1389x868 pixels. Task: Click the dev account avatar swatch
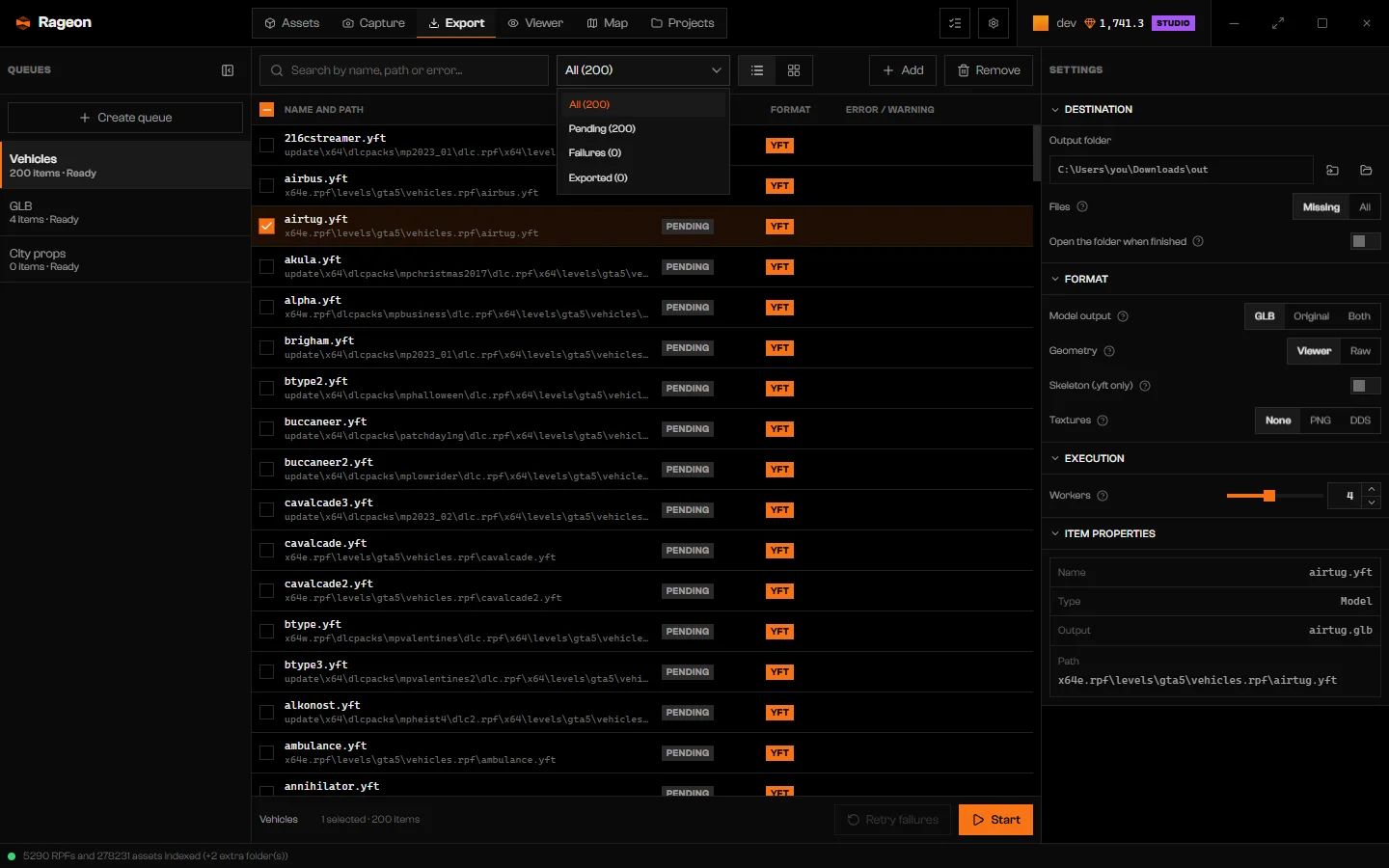(x=1041, y=23)
